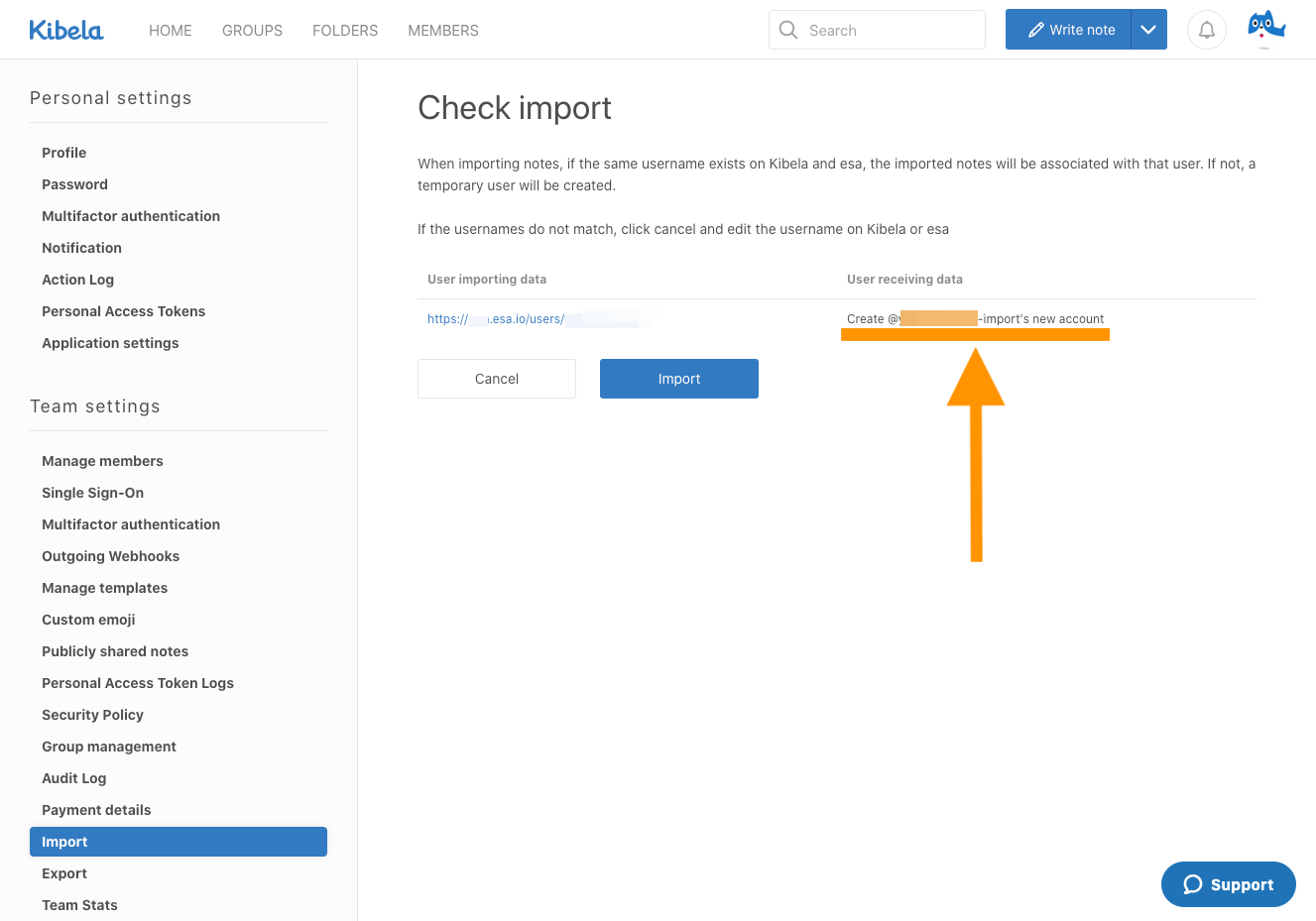1316x921 pixels.
Task: Expand the Write note dropdown arrow
Action: [x=1148, y=30]
